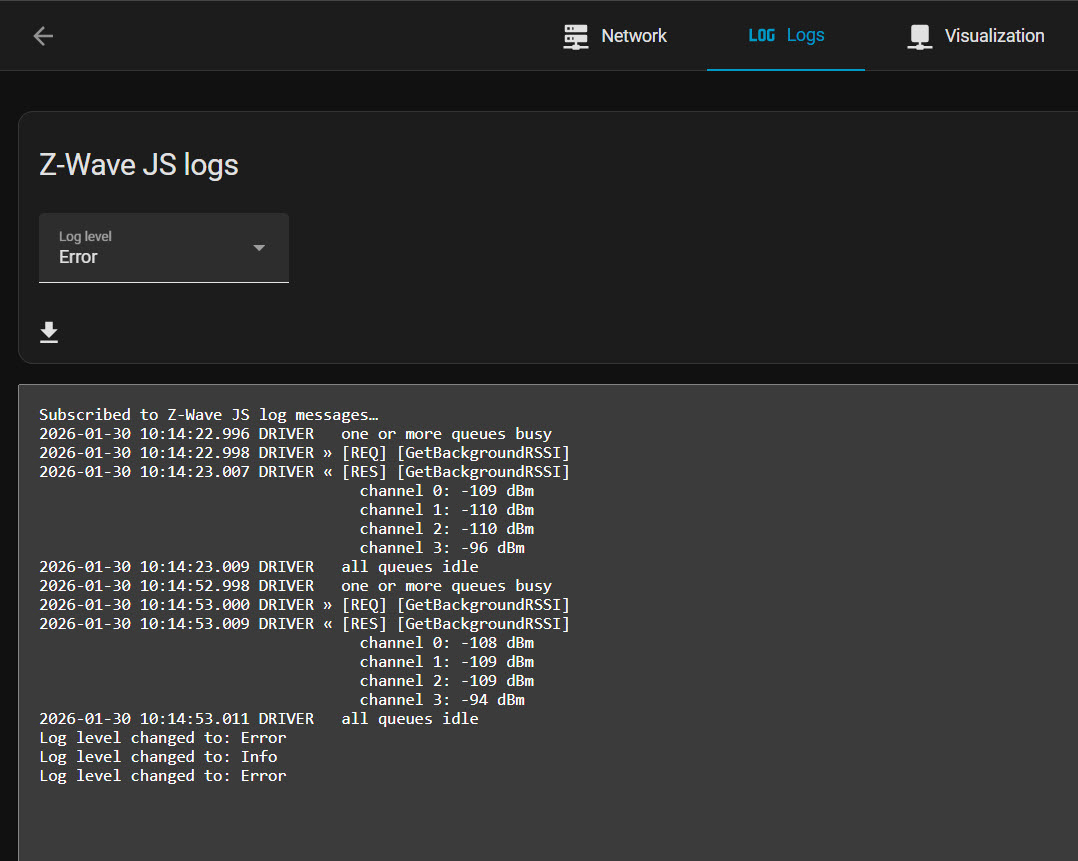
Task: Click the 'channel 3: -96 dBm' entry
Action: click(442, 548)
